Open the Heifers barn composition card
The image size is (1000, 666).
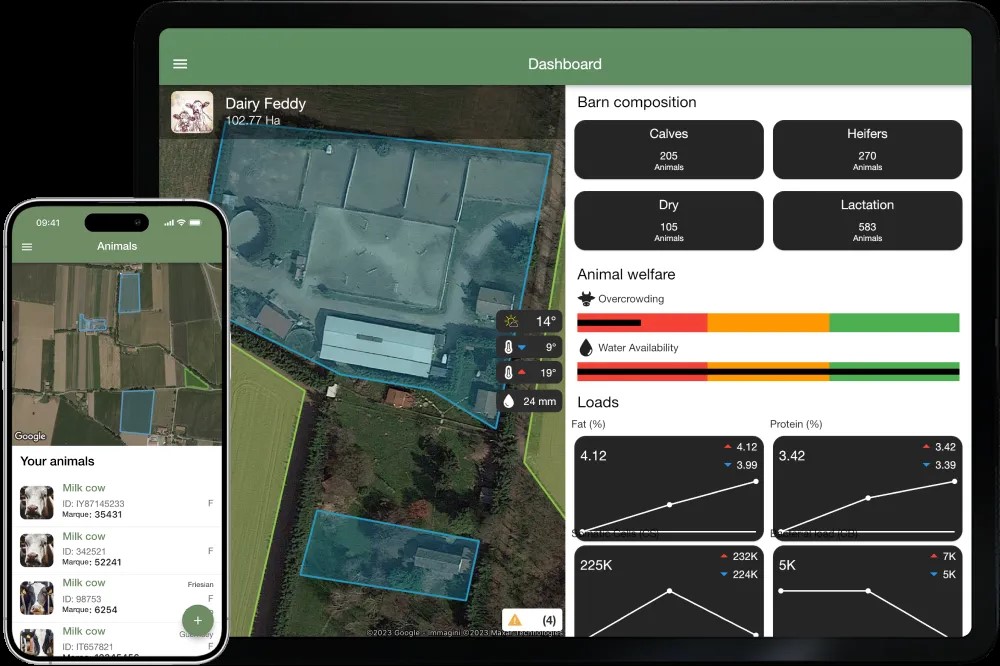point(867,149)
